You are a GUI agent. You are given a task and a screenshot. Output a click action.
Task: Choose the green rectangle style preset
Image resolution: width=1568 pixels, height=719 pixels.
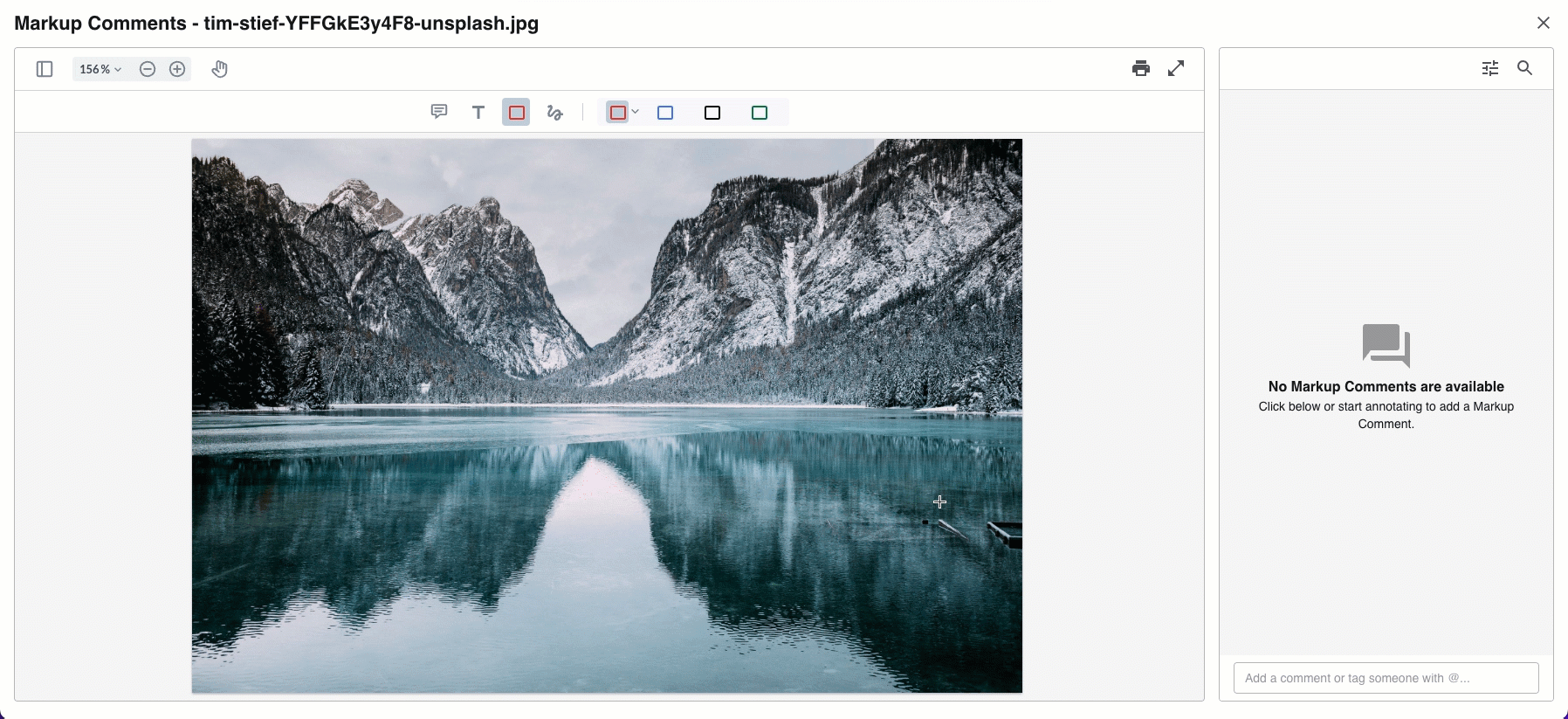[760, 113]
